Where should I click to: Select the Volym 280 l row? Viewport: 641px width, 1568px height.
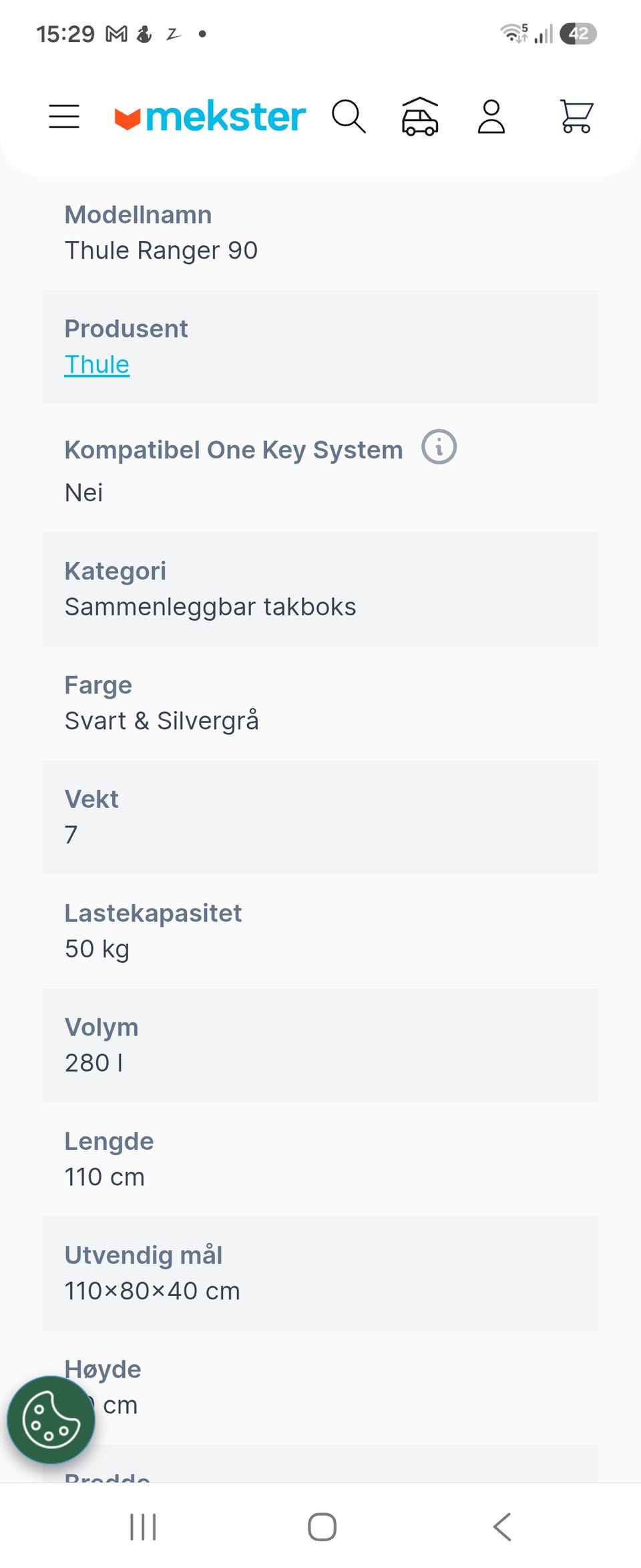320,1046
